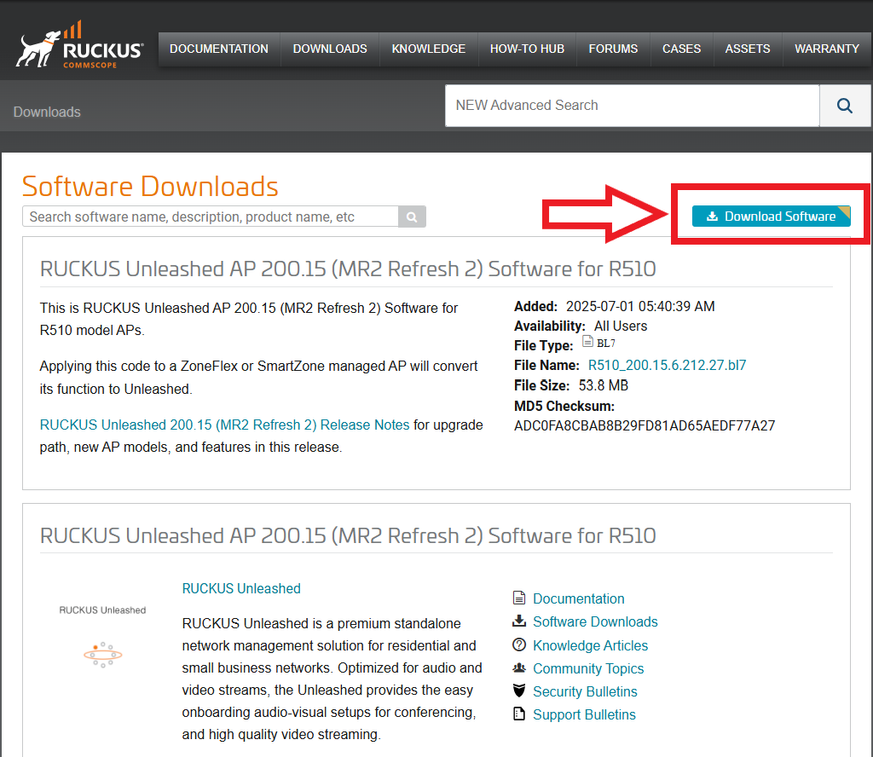873x757 pixels.
Task: Click the Community Topics people icon
Action: click(x=519, y=668)
